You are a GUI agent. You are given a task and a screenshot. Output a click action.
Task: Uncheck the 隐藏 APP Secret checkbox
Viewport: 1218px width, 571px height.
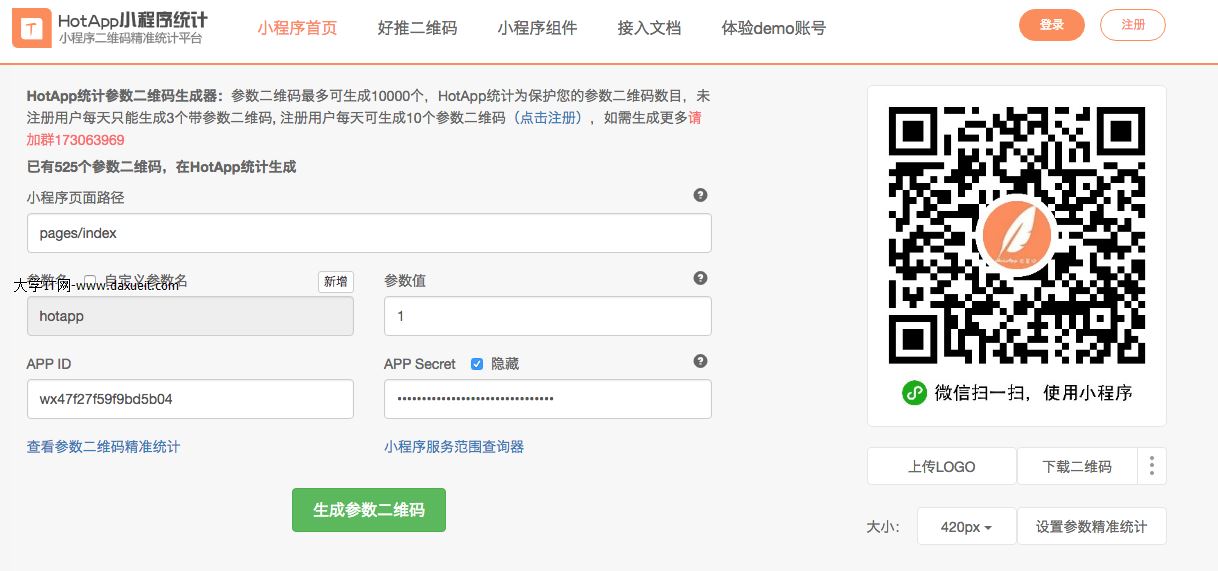(477, 364)
